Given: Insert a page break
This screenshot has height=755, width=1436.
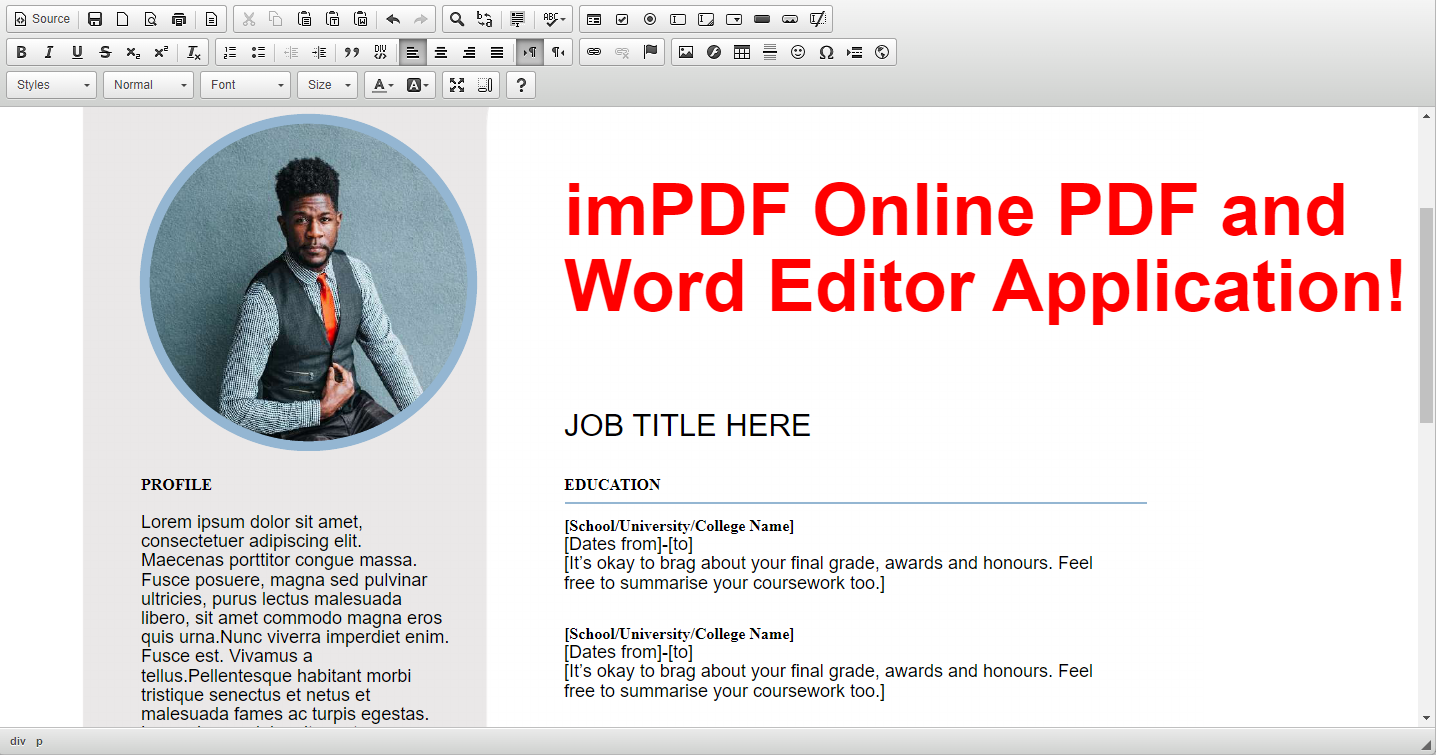Looking at the screenshot, I should [x=854, y=52].
